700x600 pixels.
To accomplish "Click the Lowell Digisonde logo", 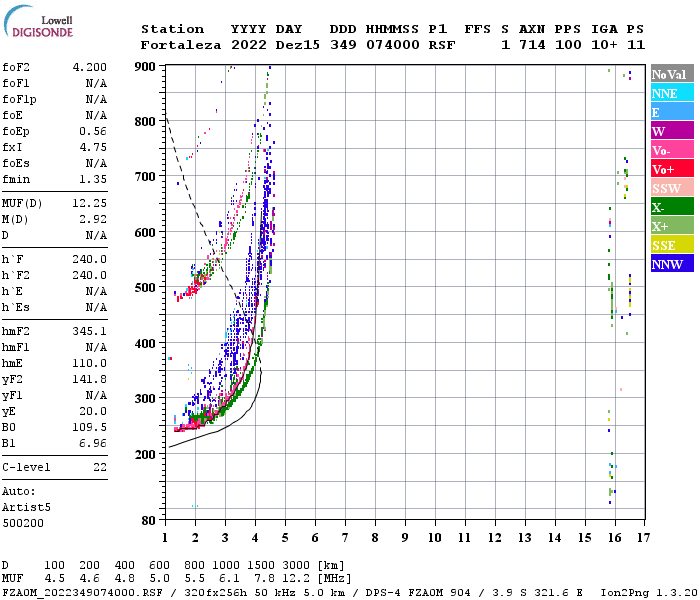I will tap(38, 21).
